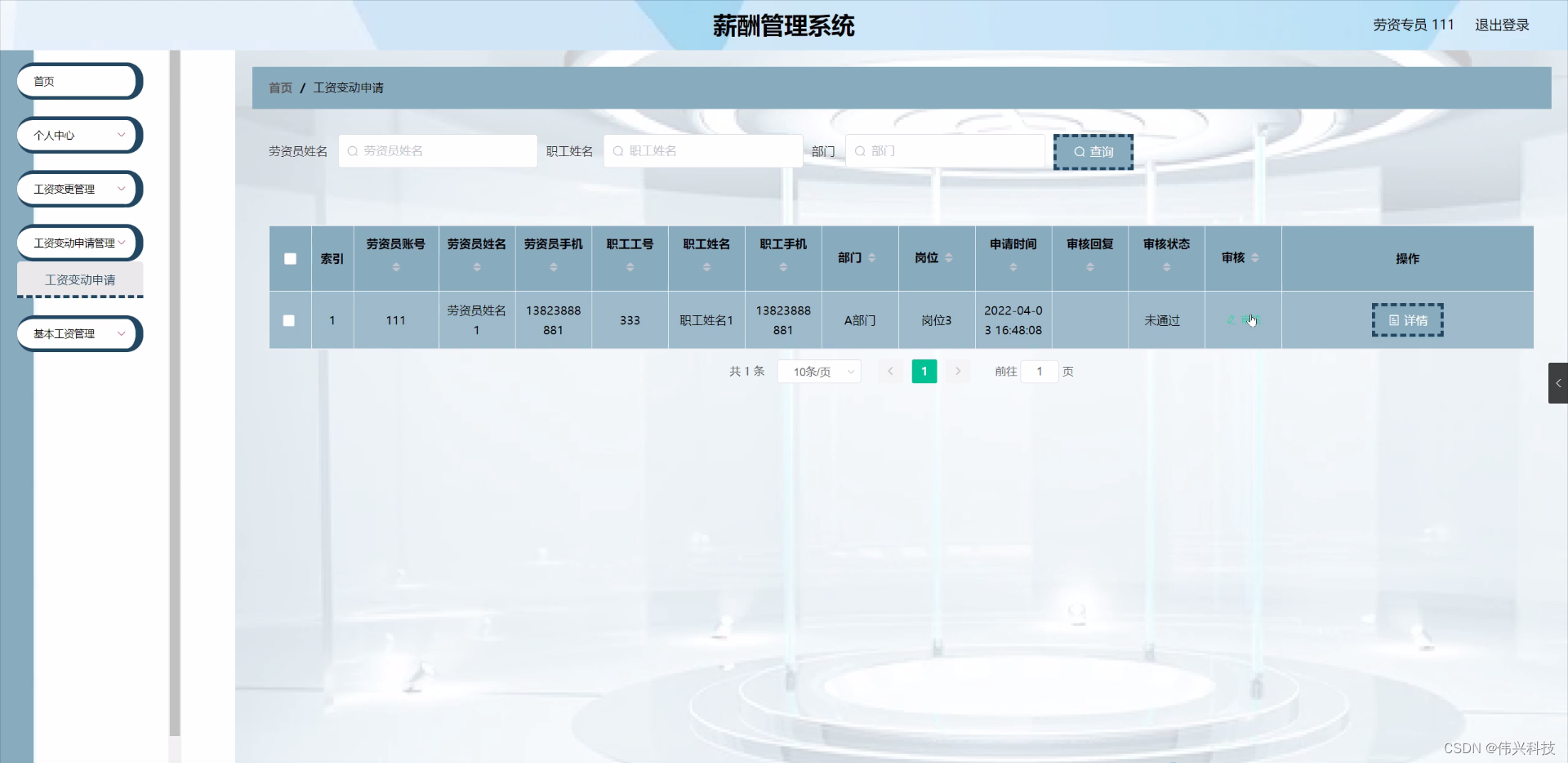The height and width of the screenshot is (763, 1568).
Task: Open the 10条/页 page size dropdown
Action: click(818, 371)
